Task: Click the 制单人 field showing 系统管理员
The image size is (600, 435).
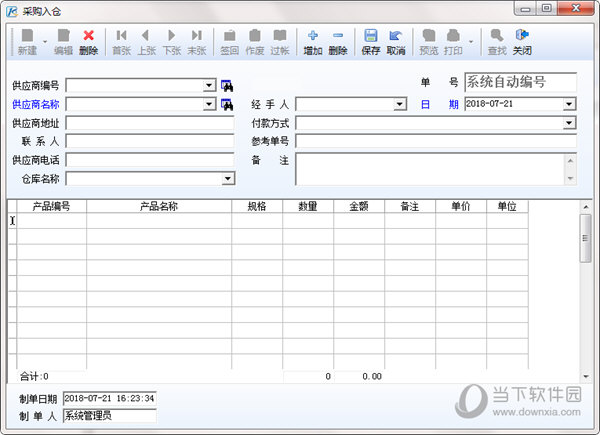Action: (x=109, y=416)
